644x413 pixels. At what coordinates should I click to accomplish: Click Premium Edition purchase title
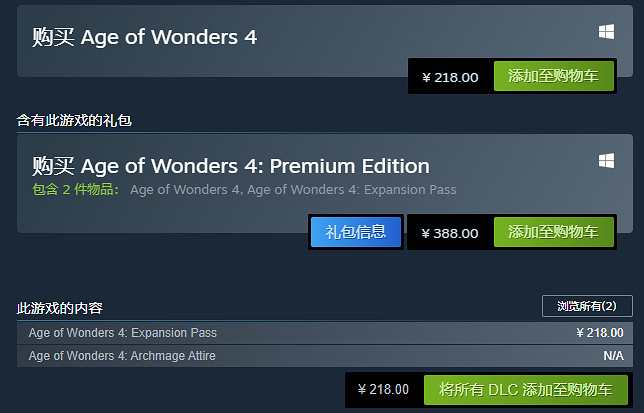coord(230,165)
